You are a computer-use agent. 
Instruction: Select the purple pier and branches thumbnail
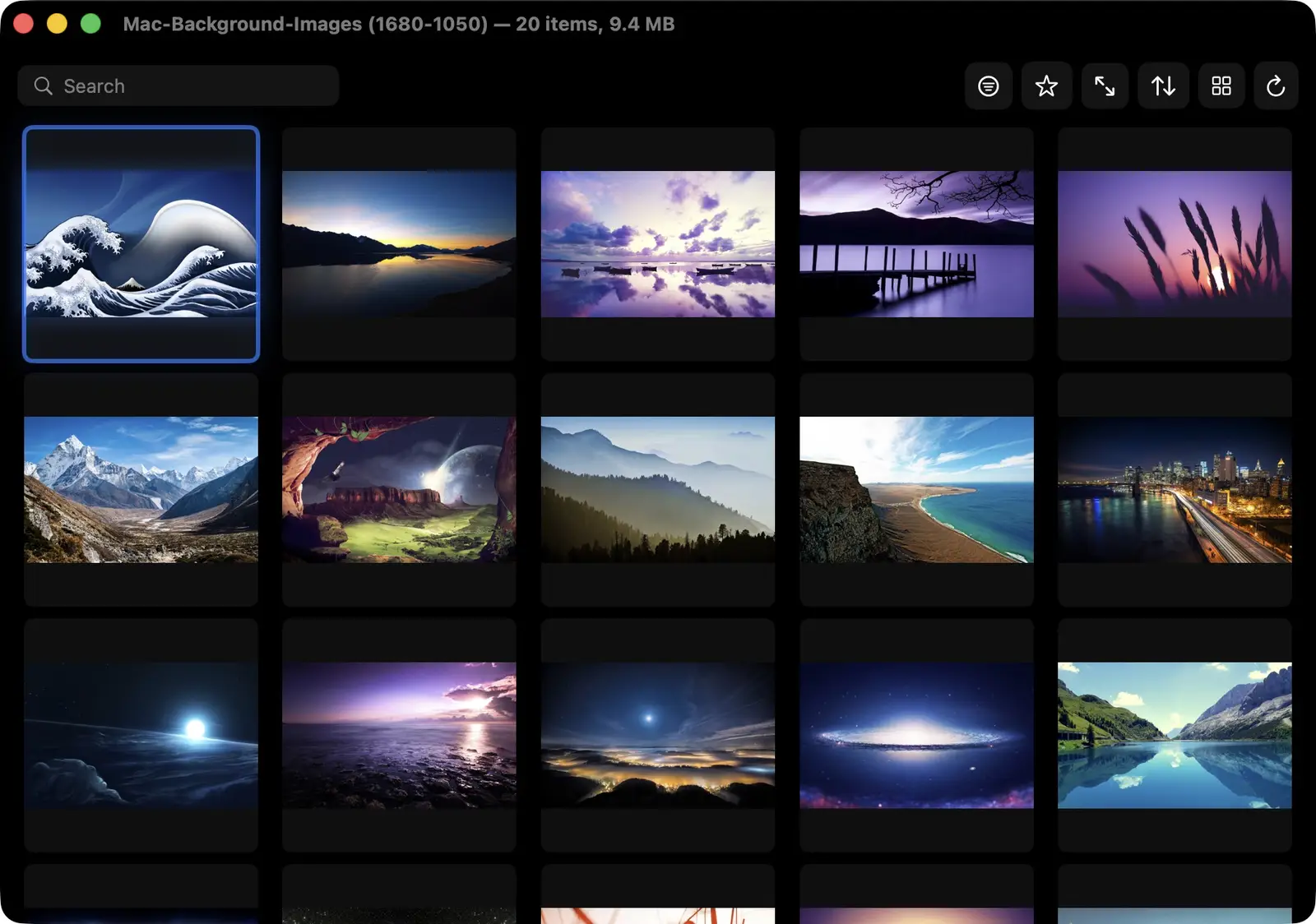pos(916,244)
